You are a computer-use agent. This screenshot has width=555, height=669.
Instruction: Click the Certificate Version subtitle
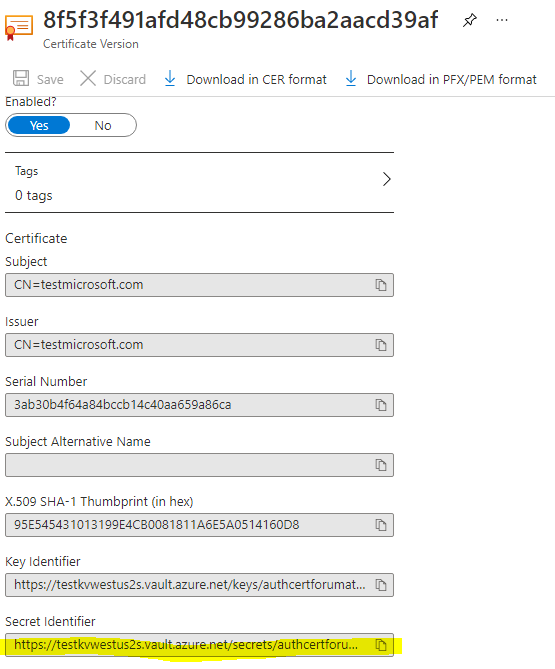coord(91,44)
